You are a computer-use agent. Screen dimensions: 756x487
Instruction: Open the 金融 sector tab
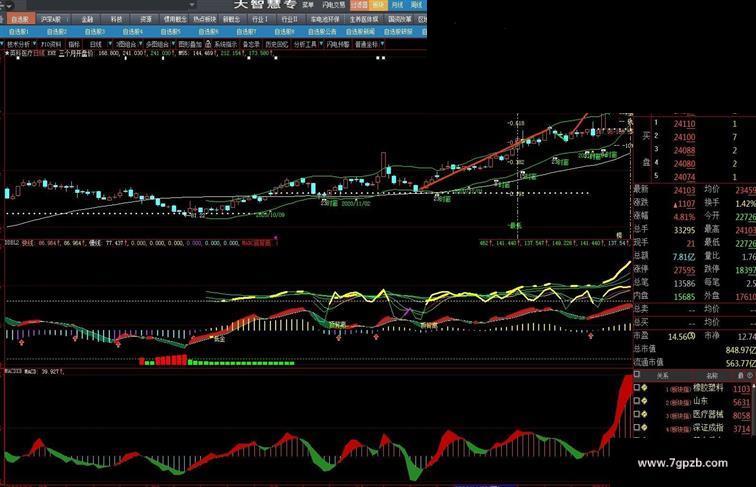87,19
